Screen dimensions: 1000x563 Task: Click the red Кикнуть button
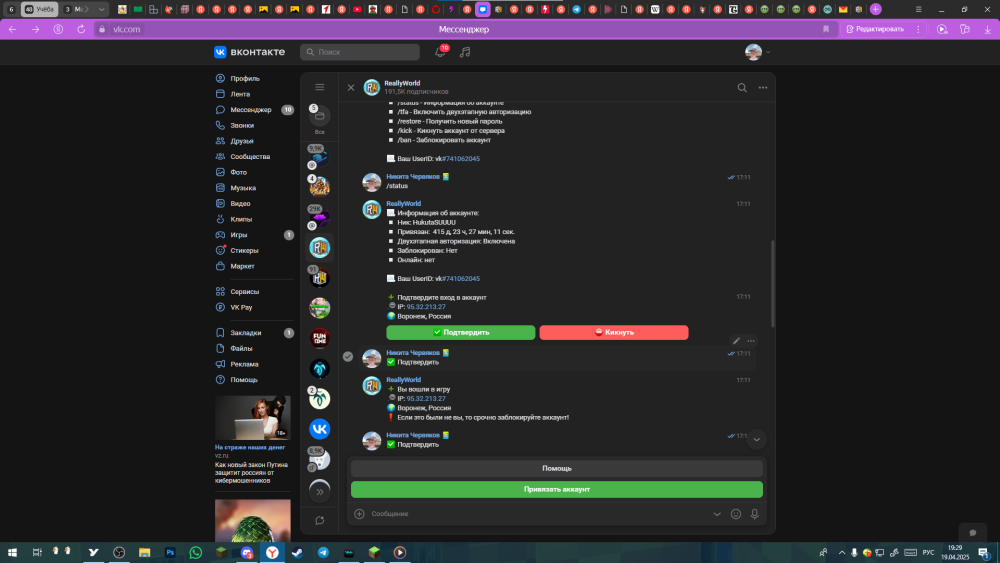point(614,332)
